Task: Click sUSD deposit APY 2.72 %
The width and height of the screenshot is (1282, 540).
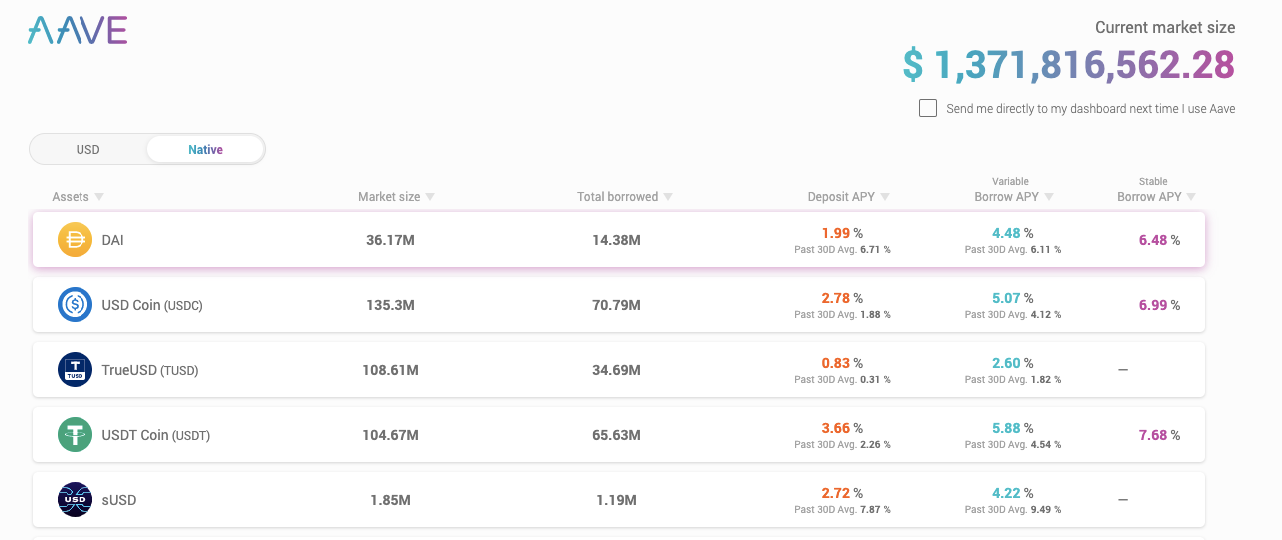Action: (x=842, y=493)
